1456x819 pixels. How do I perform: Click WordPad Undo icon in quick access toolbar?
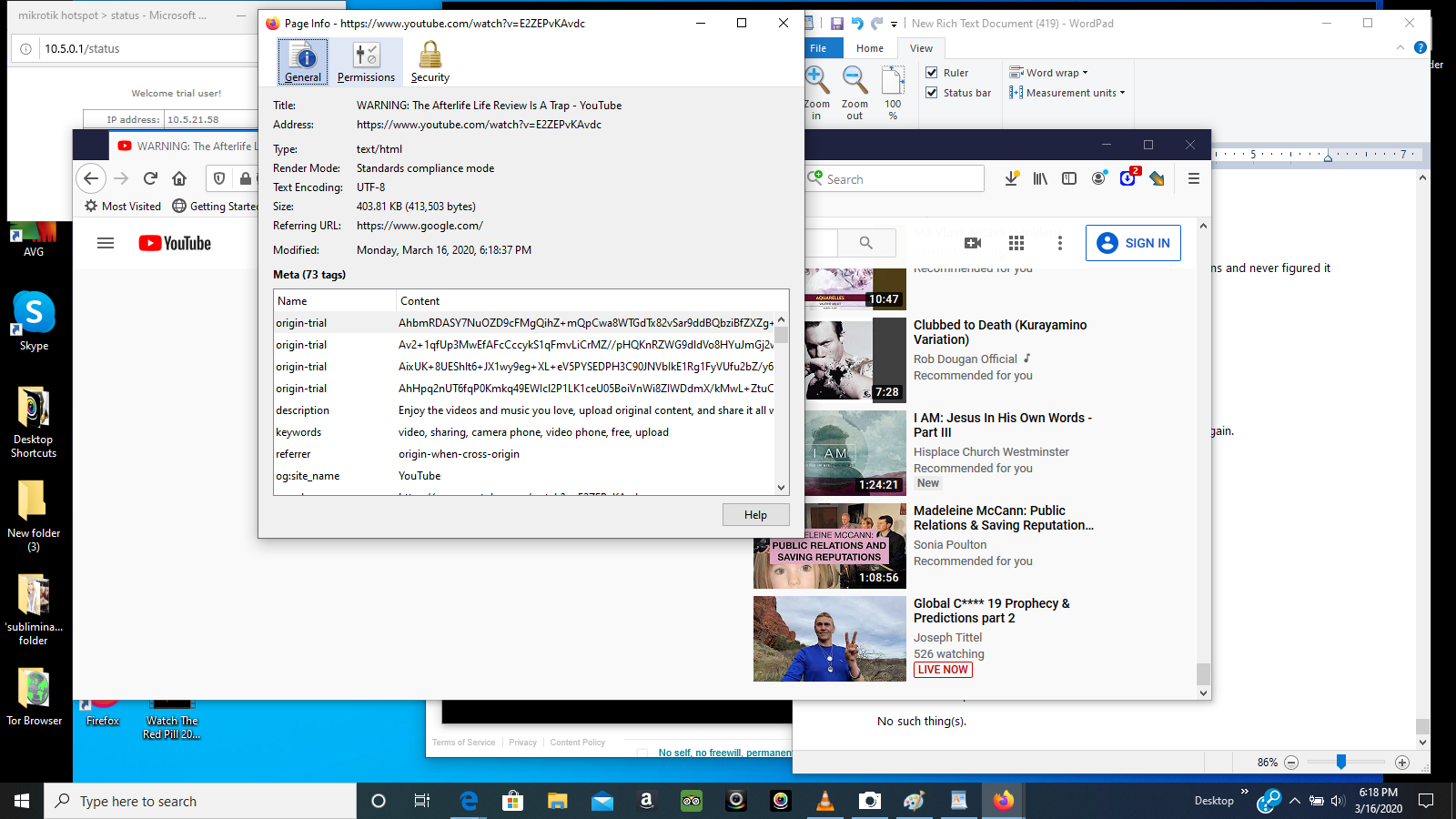tap(857, 24)
